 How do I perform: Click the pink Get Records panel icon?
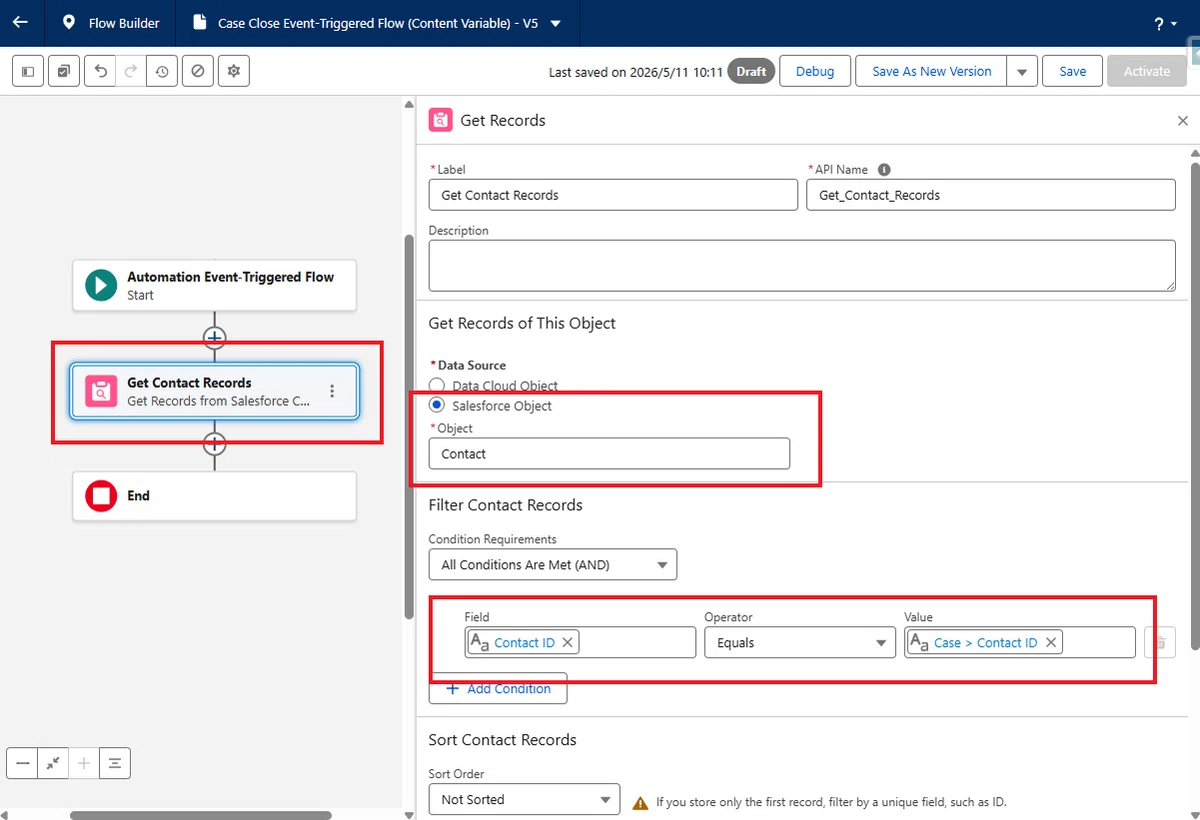(x=440, y=120)
